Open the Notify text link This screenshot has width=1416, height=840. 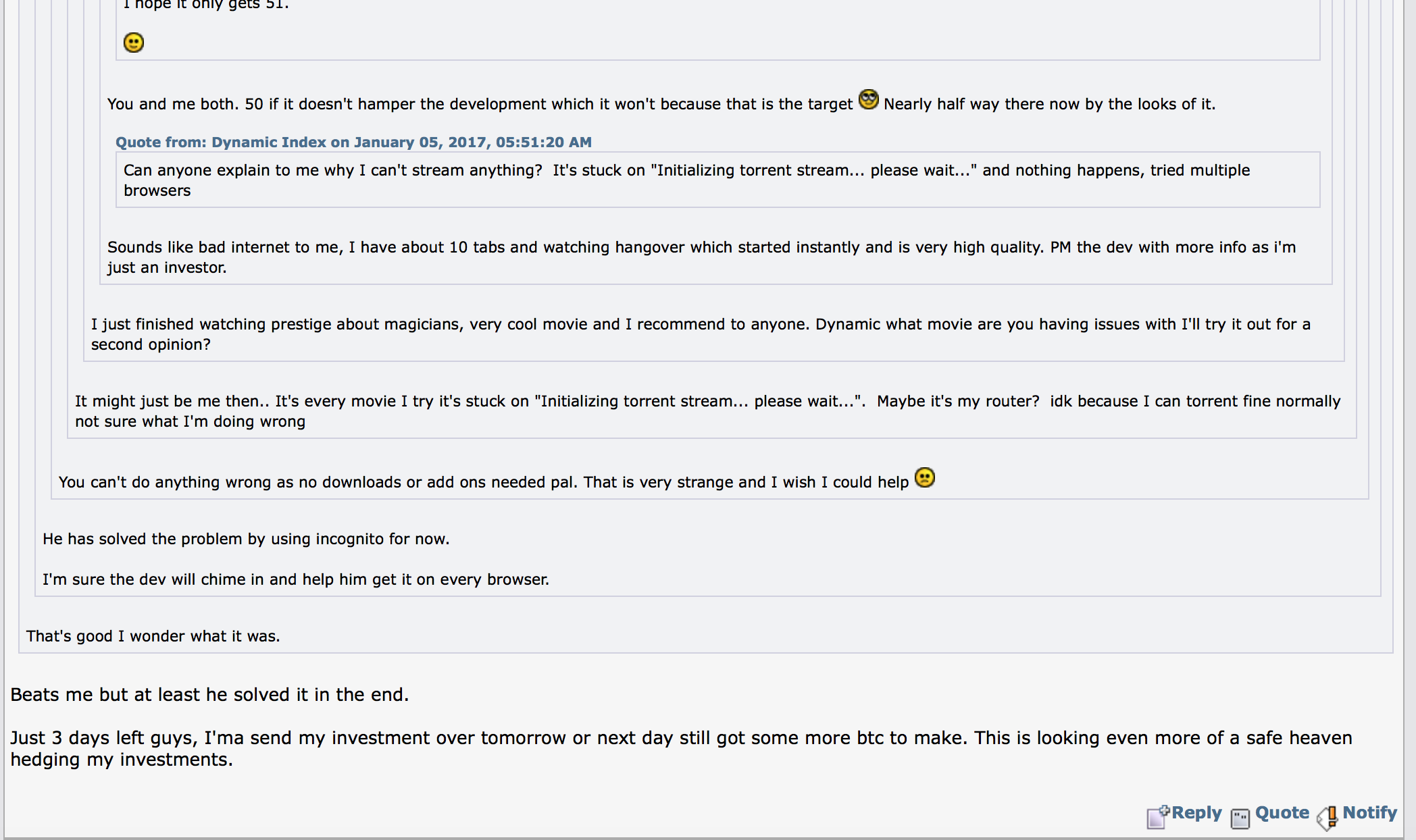pos(1369,812)
